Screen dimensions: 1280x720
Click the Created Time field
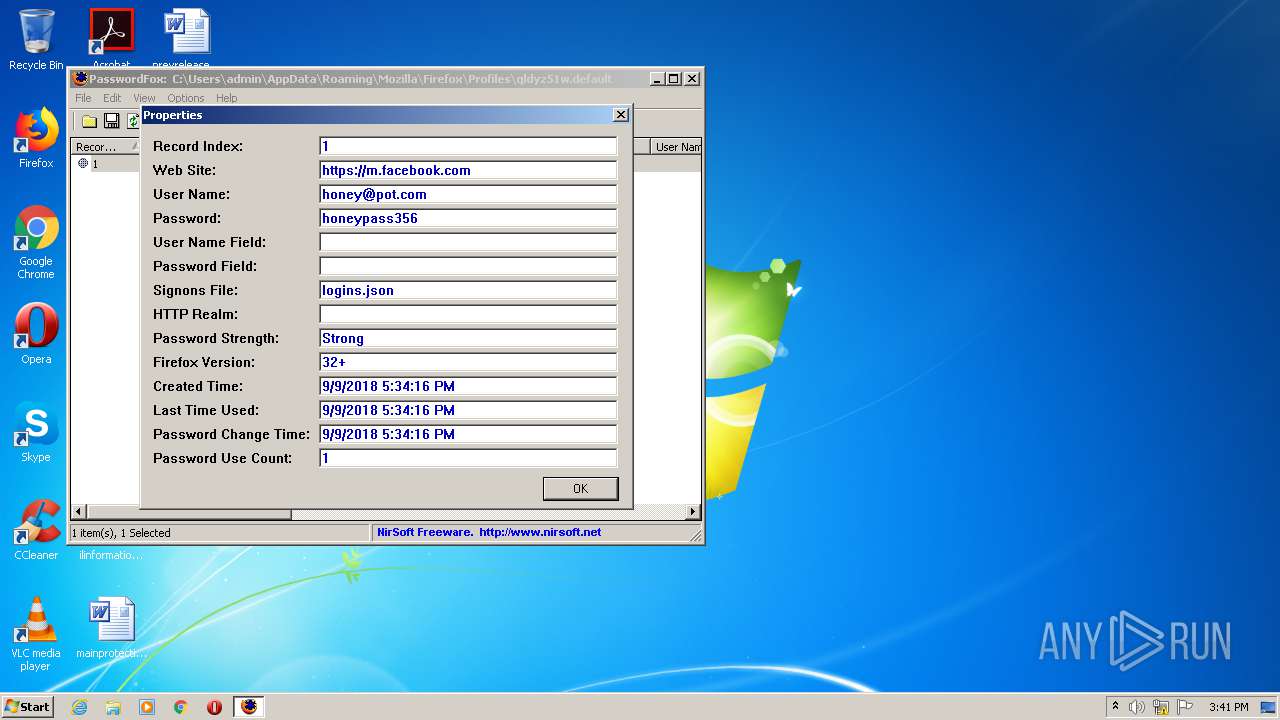click(x=468, y=386)
